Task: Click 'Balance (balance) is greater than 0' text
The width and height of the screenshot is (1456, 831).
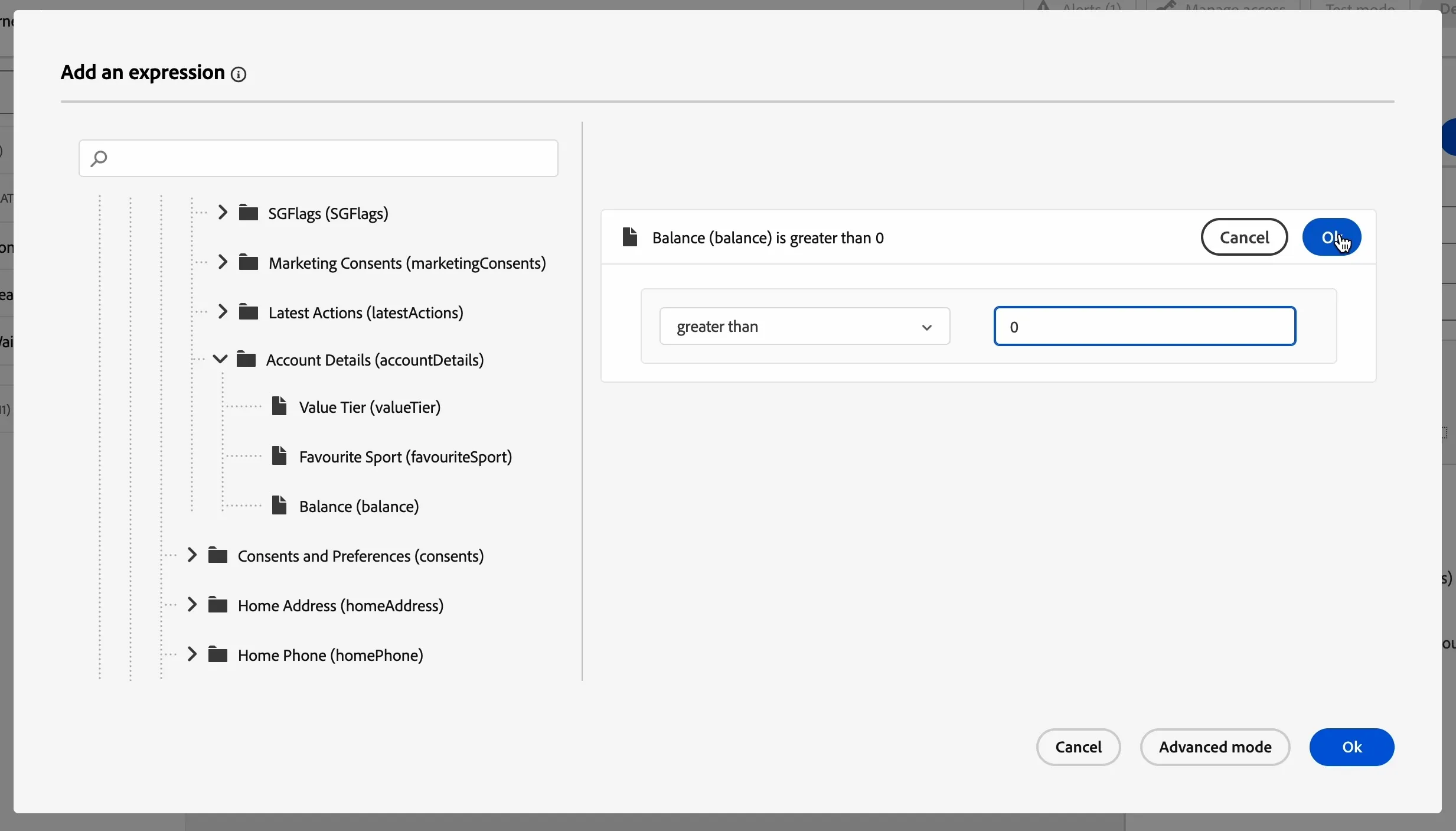Action: point(768,238)
